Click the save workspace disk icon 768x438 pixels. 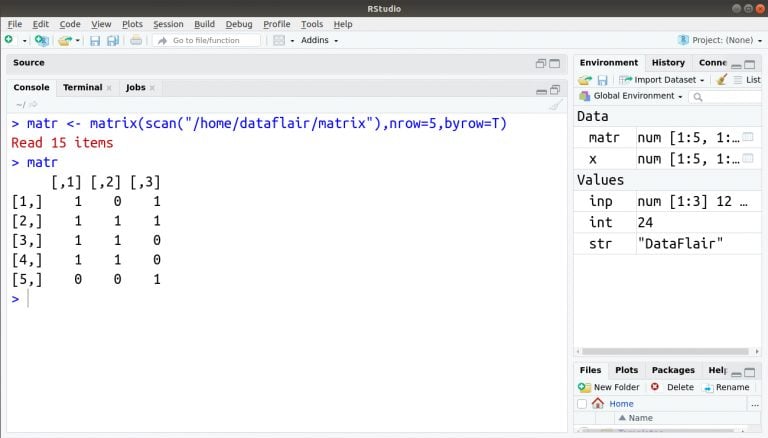[x=602, y=80]
